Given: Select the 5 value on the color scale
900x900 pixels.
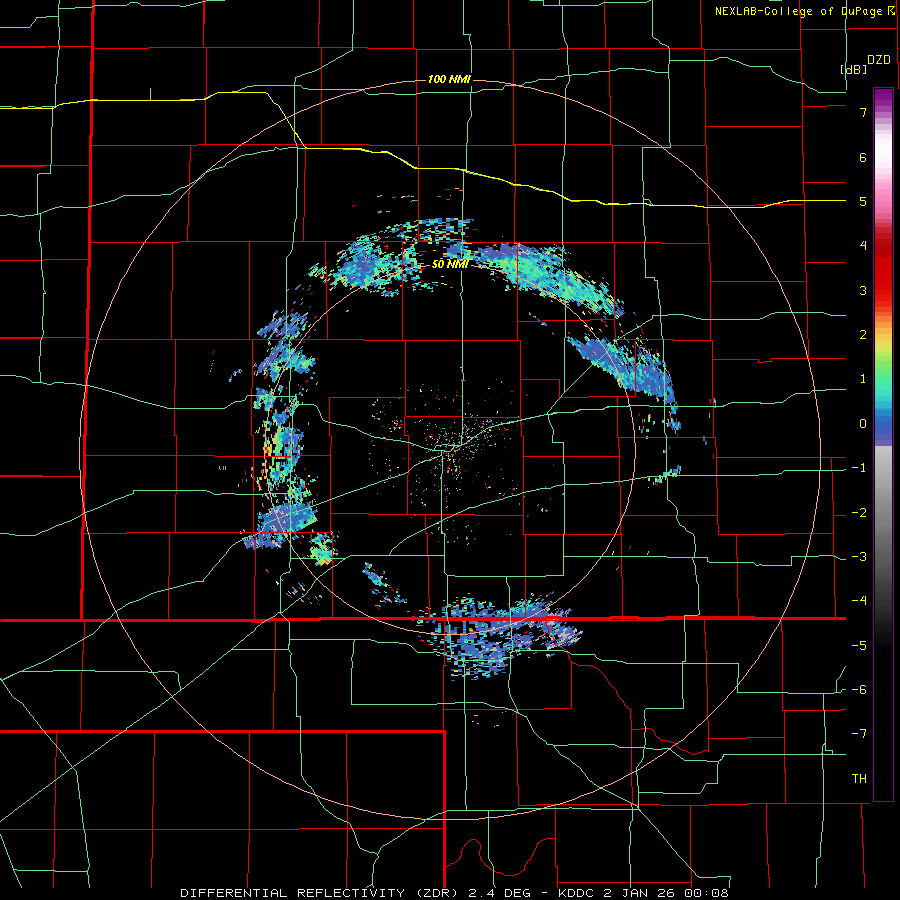Looking at the screenshot, I should 863,201.
